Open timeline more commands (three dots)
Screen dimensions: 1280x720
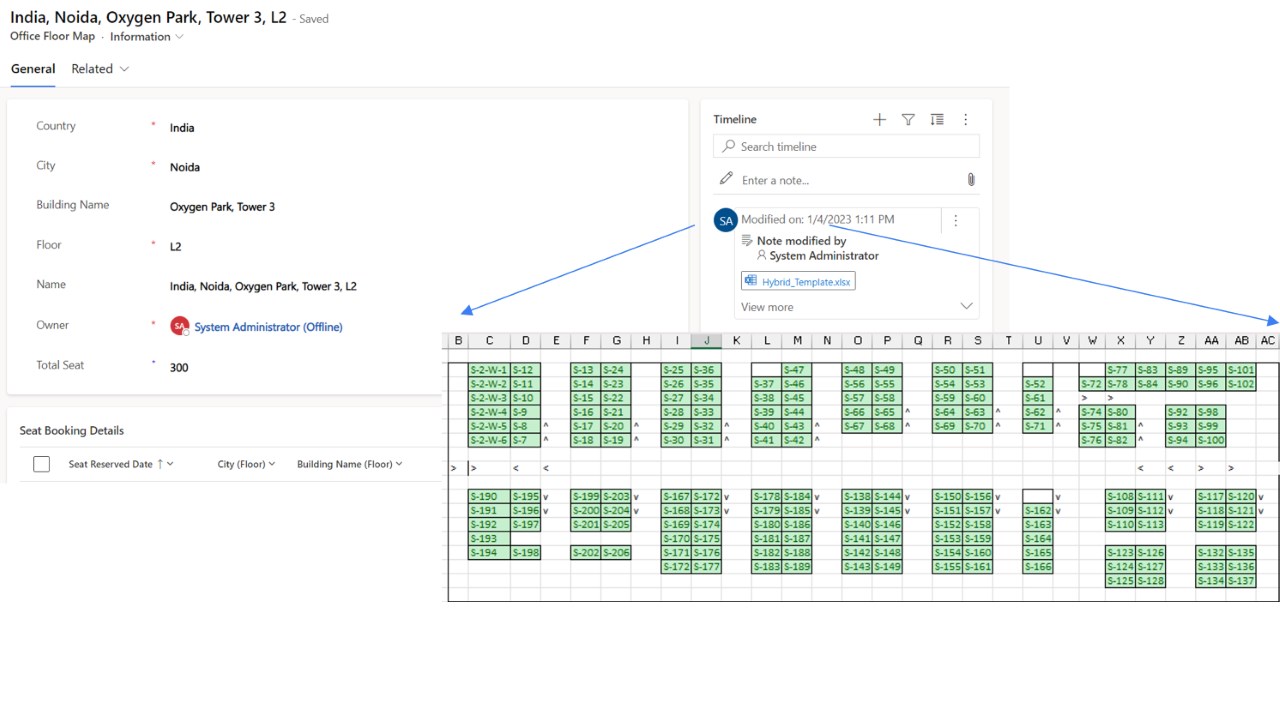tap(965, 120)
